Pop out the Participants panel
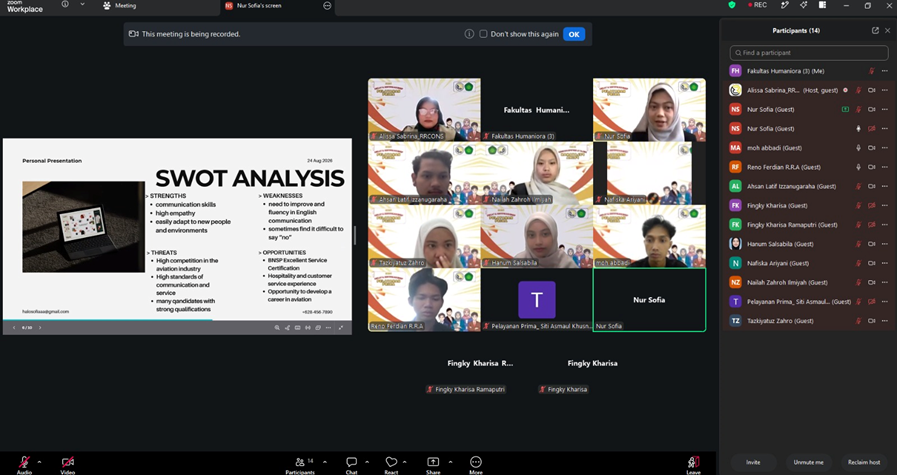897x475 pixels. [875, 31]
